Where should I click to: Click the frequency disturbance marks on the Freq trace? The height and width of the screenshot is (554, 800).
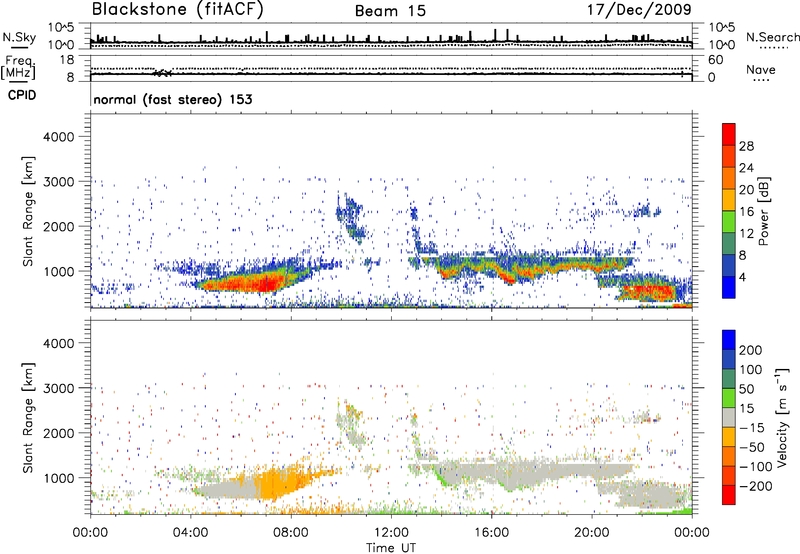tap(163, 73)
